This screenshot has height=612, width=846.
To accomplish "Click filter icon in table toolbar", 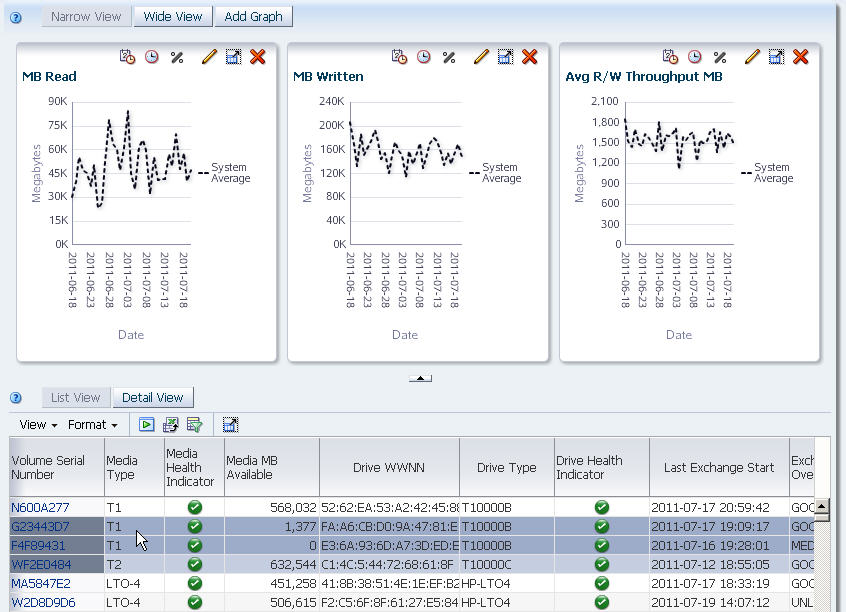I will tap(194, 425).
